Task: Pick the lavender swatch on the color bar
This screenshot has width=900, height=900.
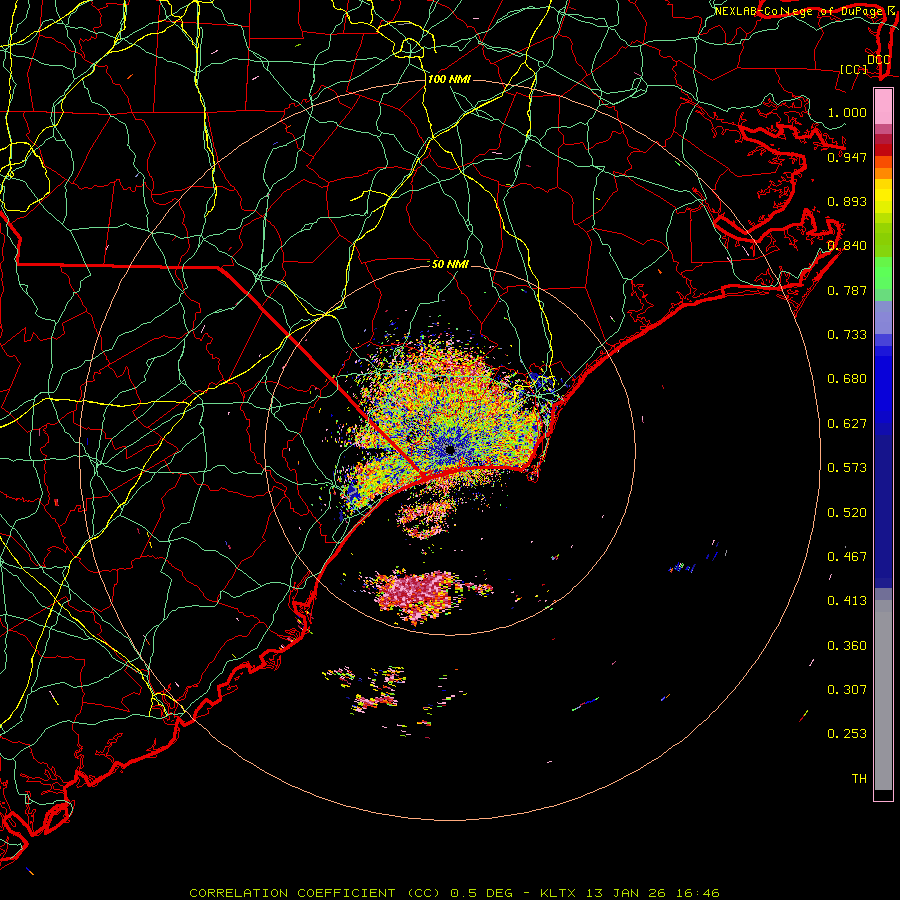Action: click(x=883, y=317)
